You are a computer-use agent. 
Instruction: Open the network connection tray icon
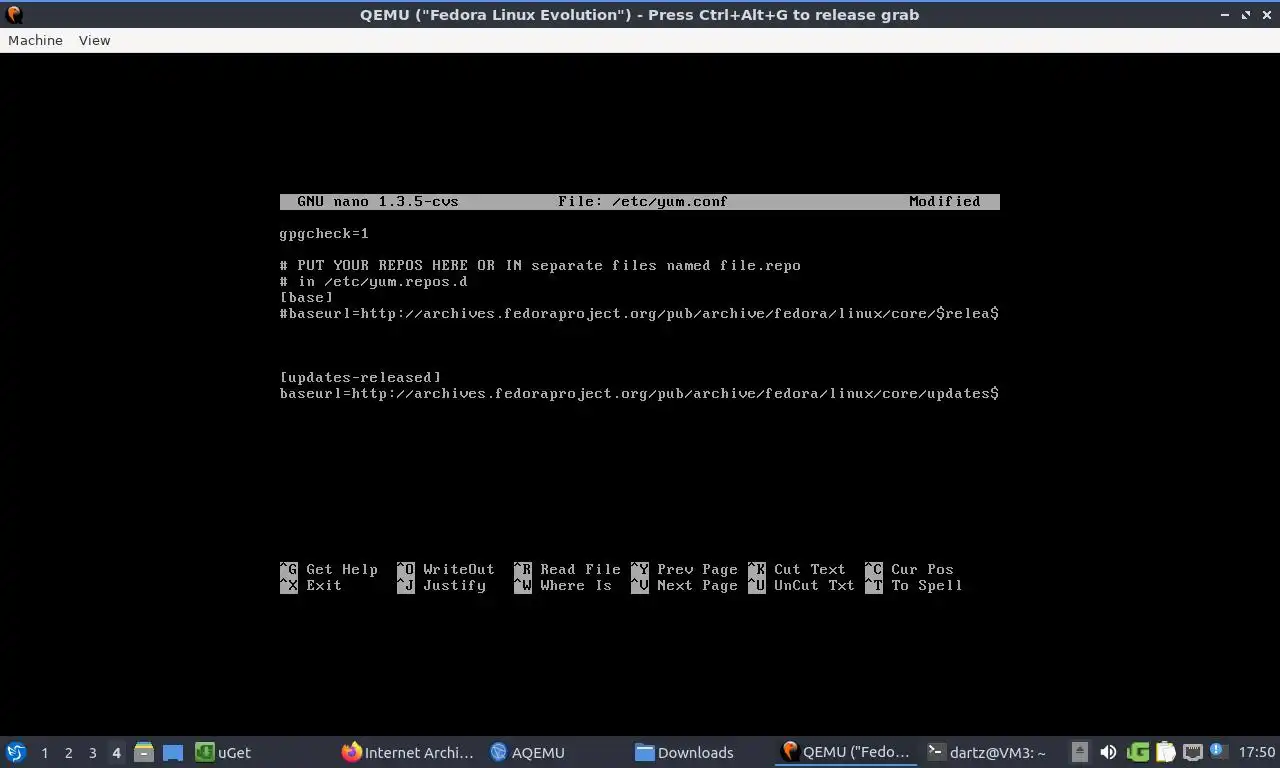pos(1193,752)
